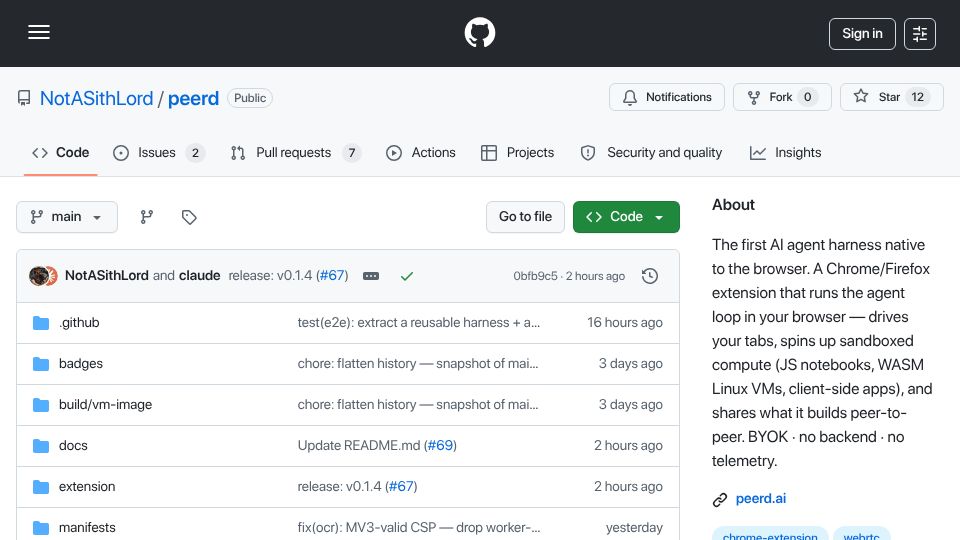Open the .github folder

(79, 323)
